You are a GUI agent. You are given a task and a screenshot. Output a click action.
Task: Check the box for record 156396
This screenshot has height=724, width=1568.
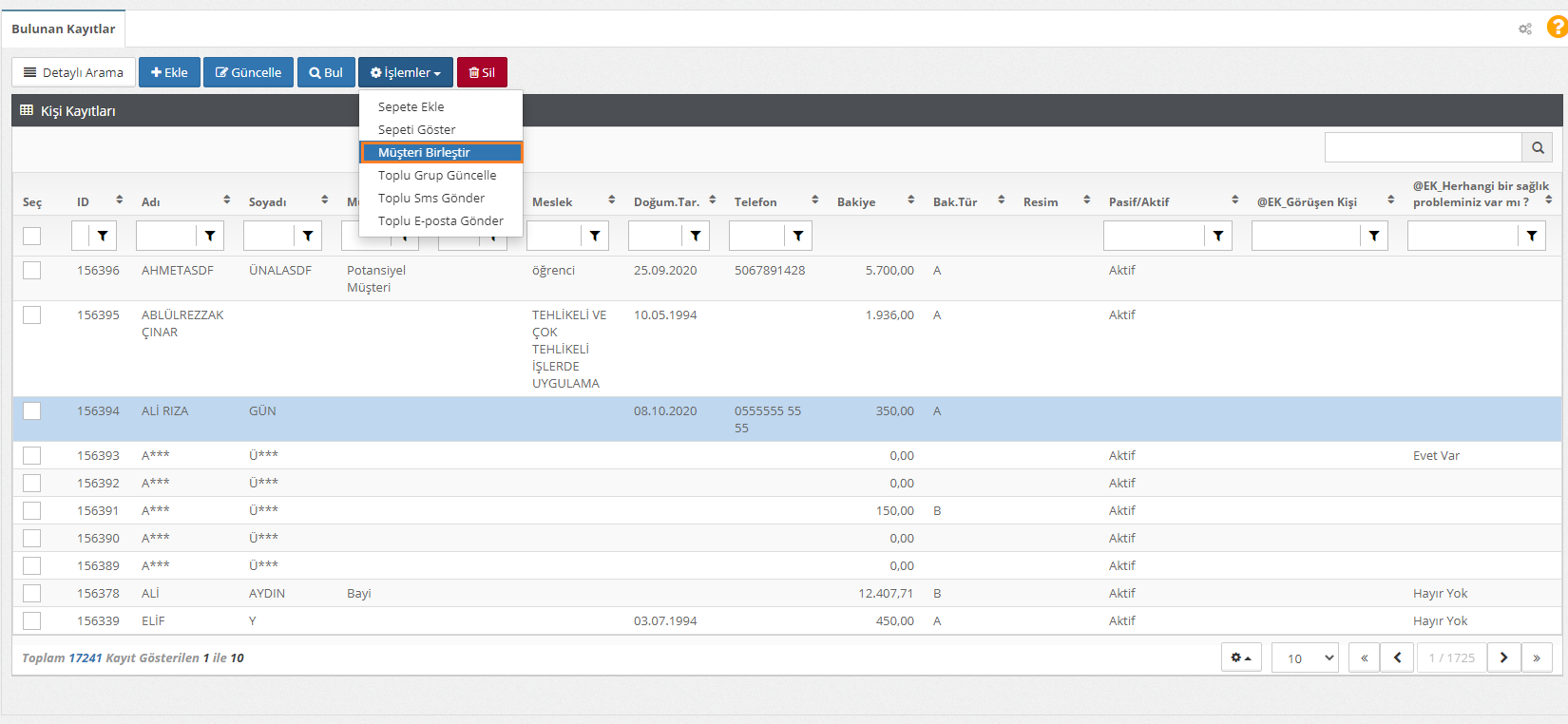(32, 271)
